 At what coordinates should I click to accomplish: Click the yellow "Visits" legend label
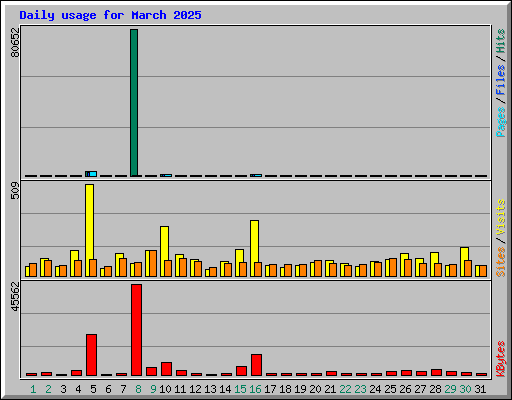click(x=500, y=217)
